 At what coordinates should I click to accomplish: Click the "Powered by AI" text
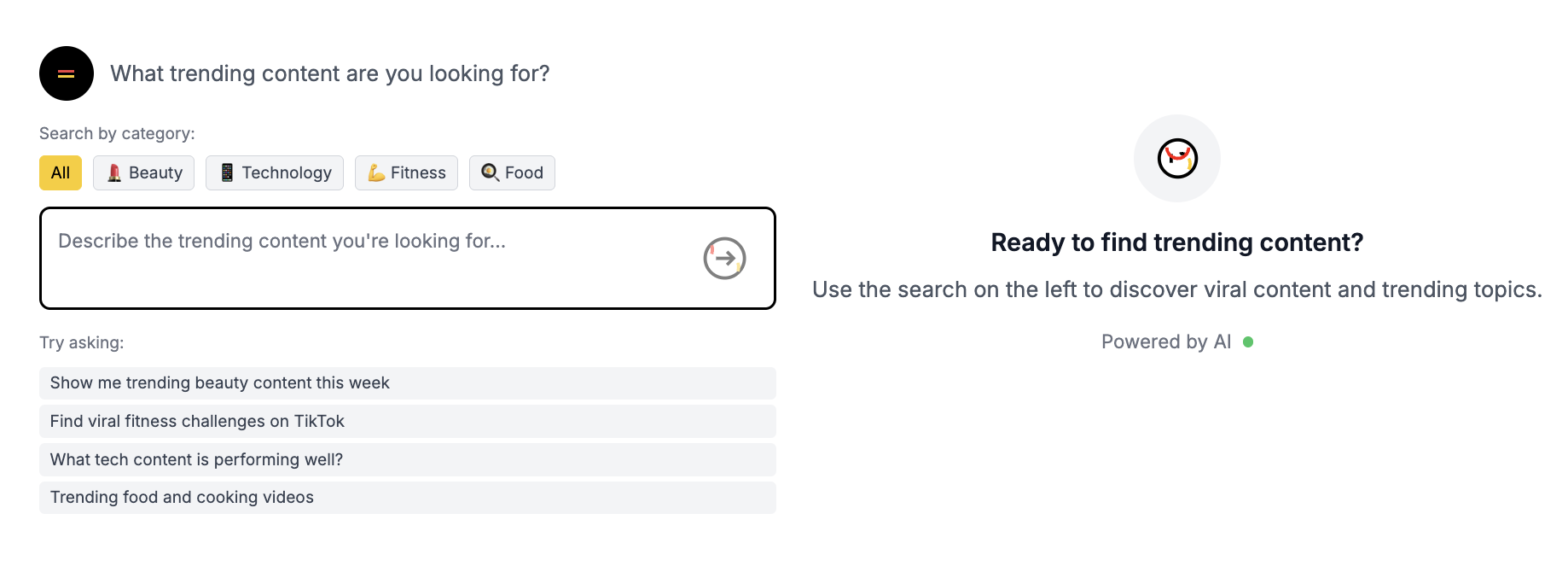(x=1165, y=342)
